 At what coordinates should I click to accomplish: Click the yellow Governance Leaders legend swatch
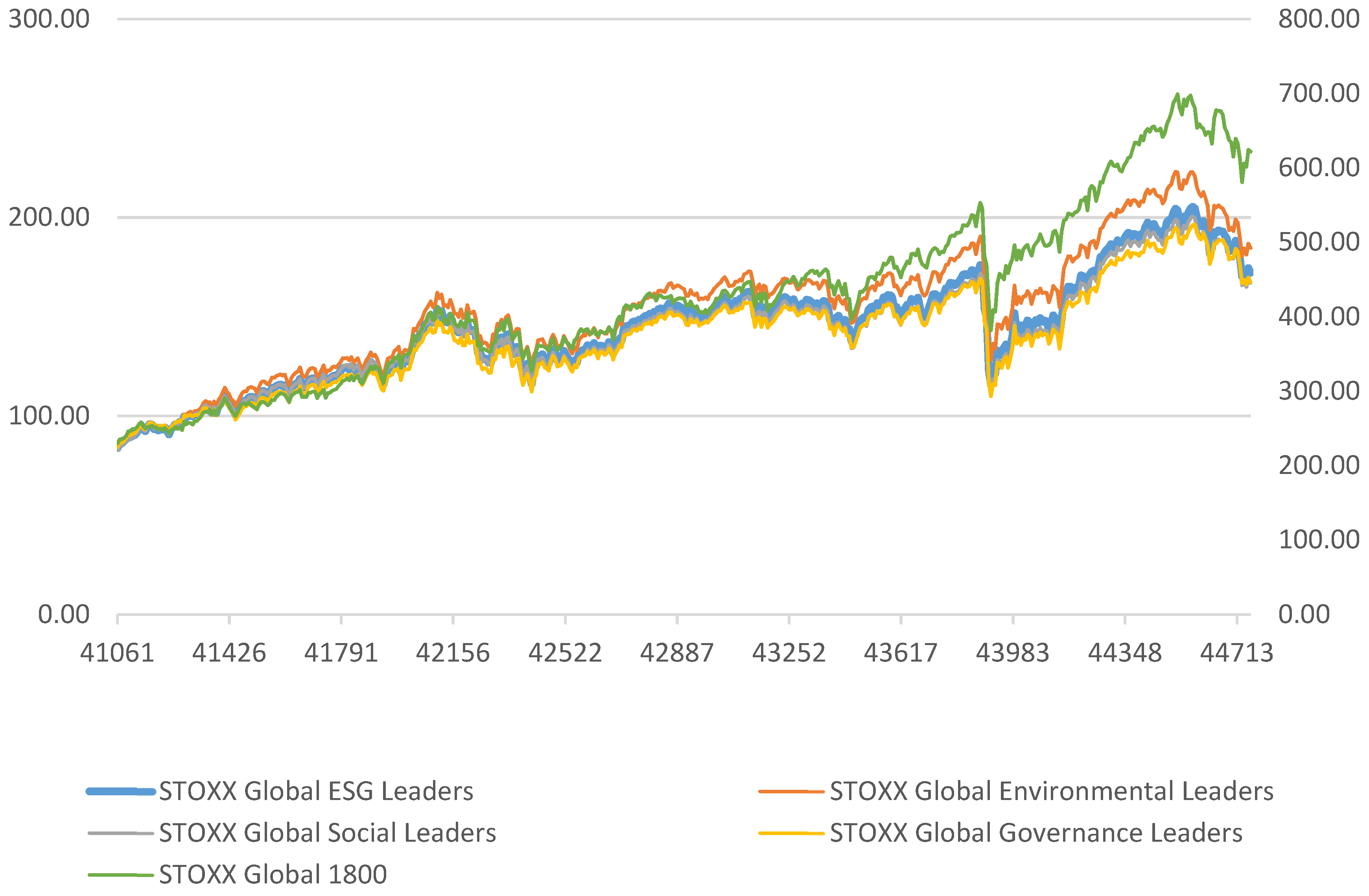click(x=791, y=833)
